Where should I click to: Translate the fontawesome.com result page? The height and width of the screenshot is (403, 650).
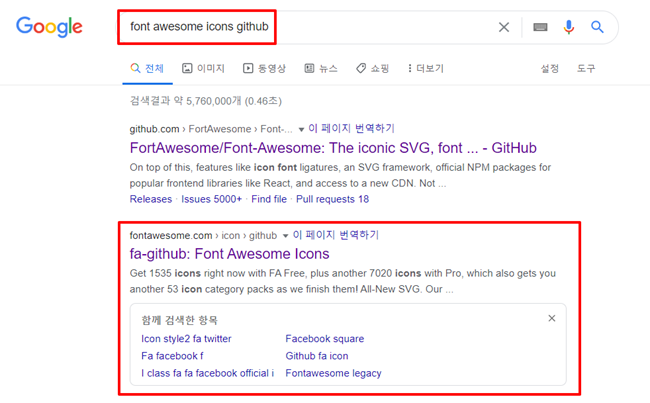coord(336,235)
